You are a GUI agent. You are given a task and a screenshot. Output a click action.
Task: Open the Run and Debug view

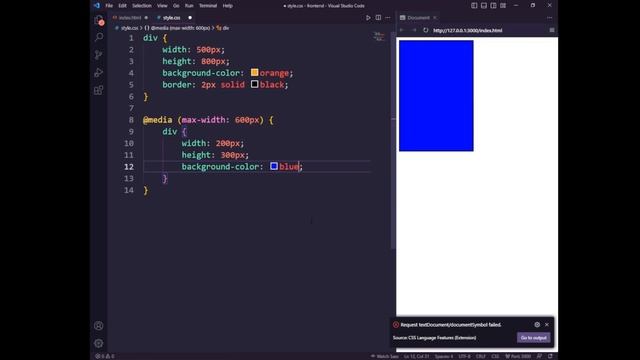tap(99, 73)
